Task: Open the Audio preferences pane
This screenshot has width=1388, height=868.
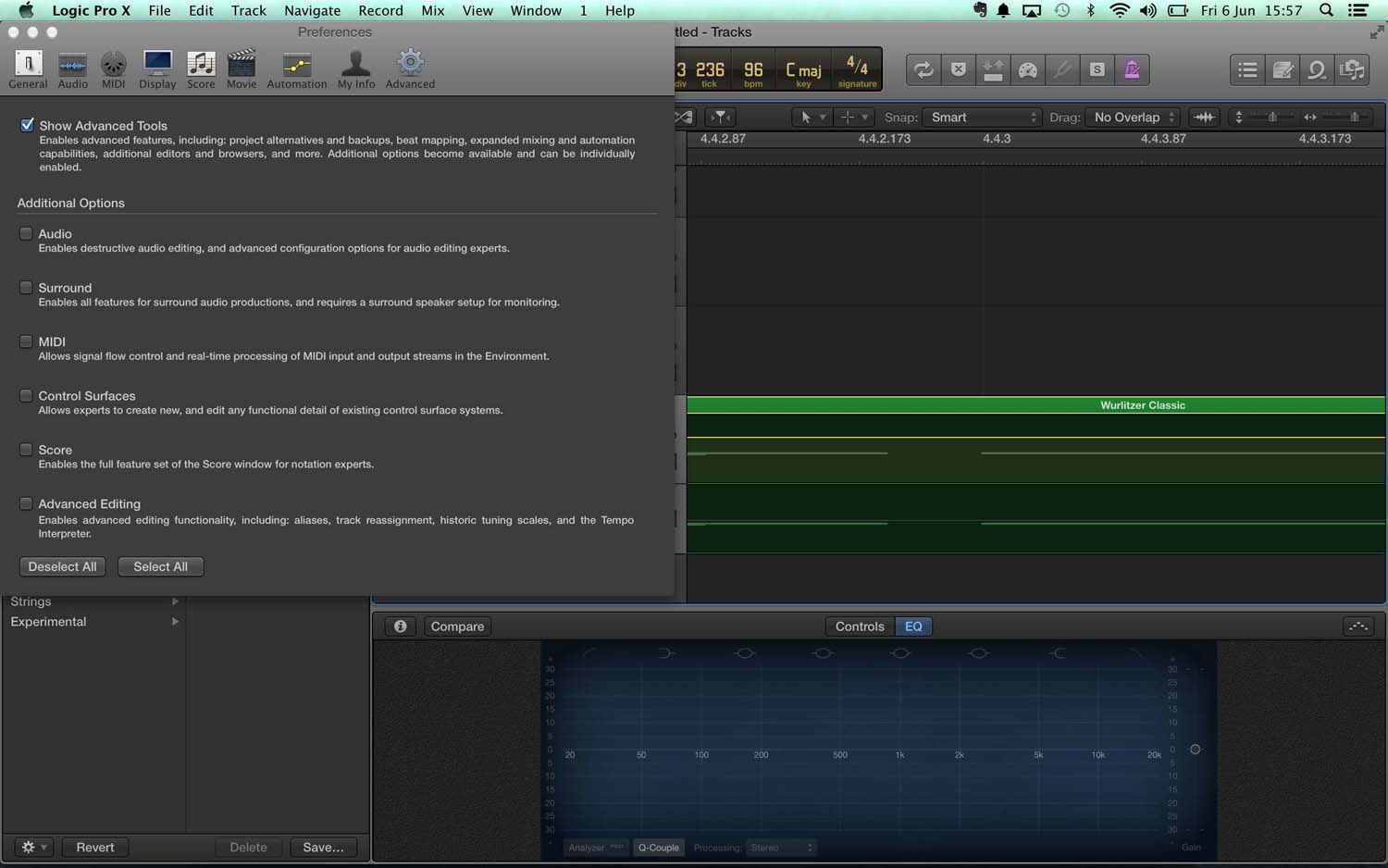Action: [x=72, y=68]
